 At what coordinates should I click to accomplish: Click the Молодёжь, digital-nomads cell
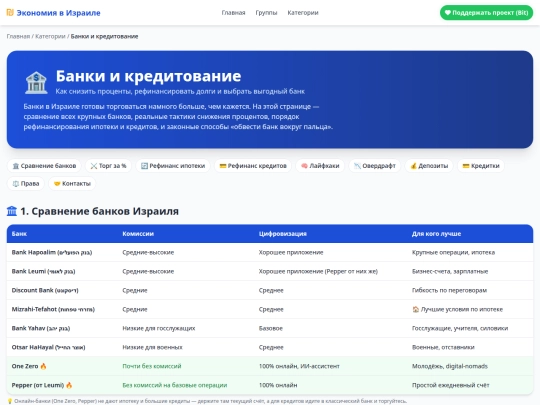[x=450, y=366]
